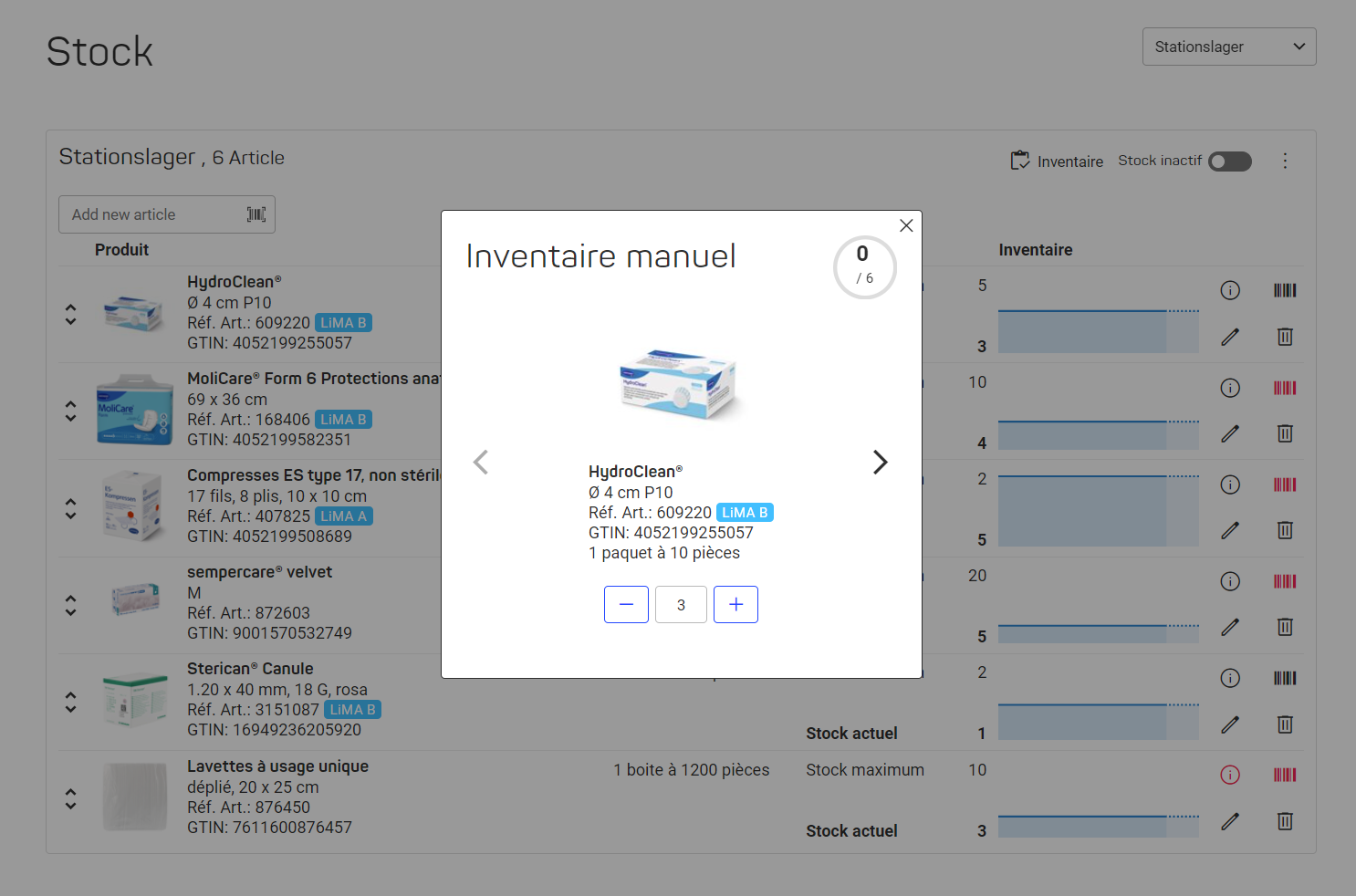
Task: Edit the Sterican Canule article
Action: click(1230, 724)
